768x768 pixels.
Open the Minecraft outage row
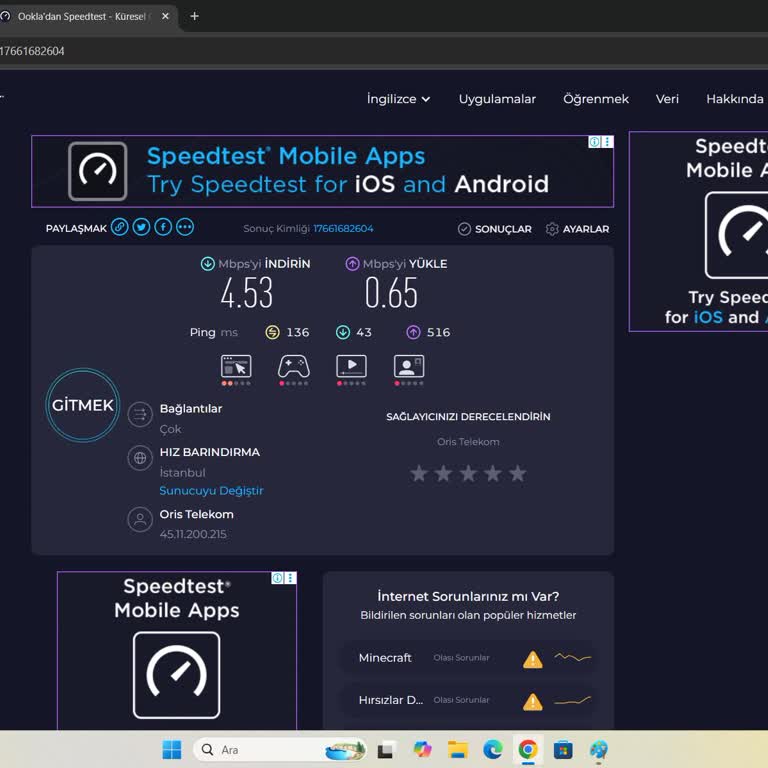point(468,658)
